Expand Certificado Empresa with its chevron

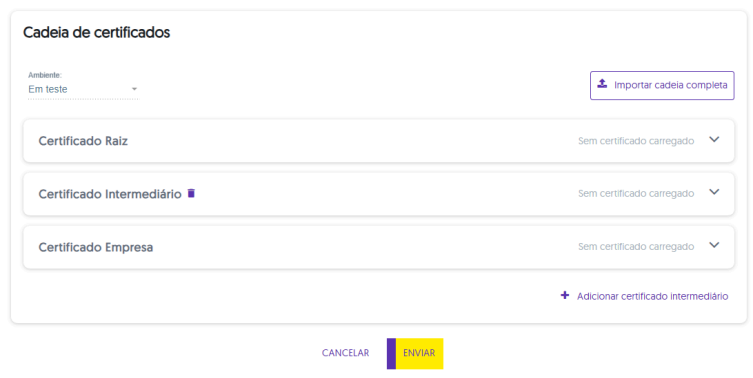point(714,245)
